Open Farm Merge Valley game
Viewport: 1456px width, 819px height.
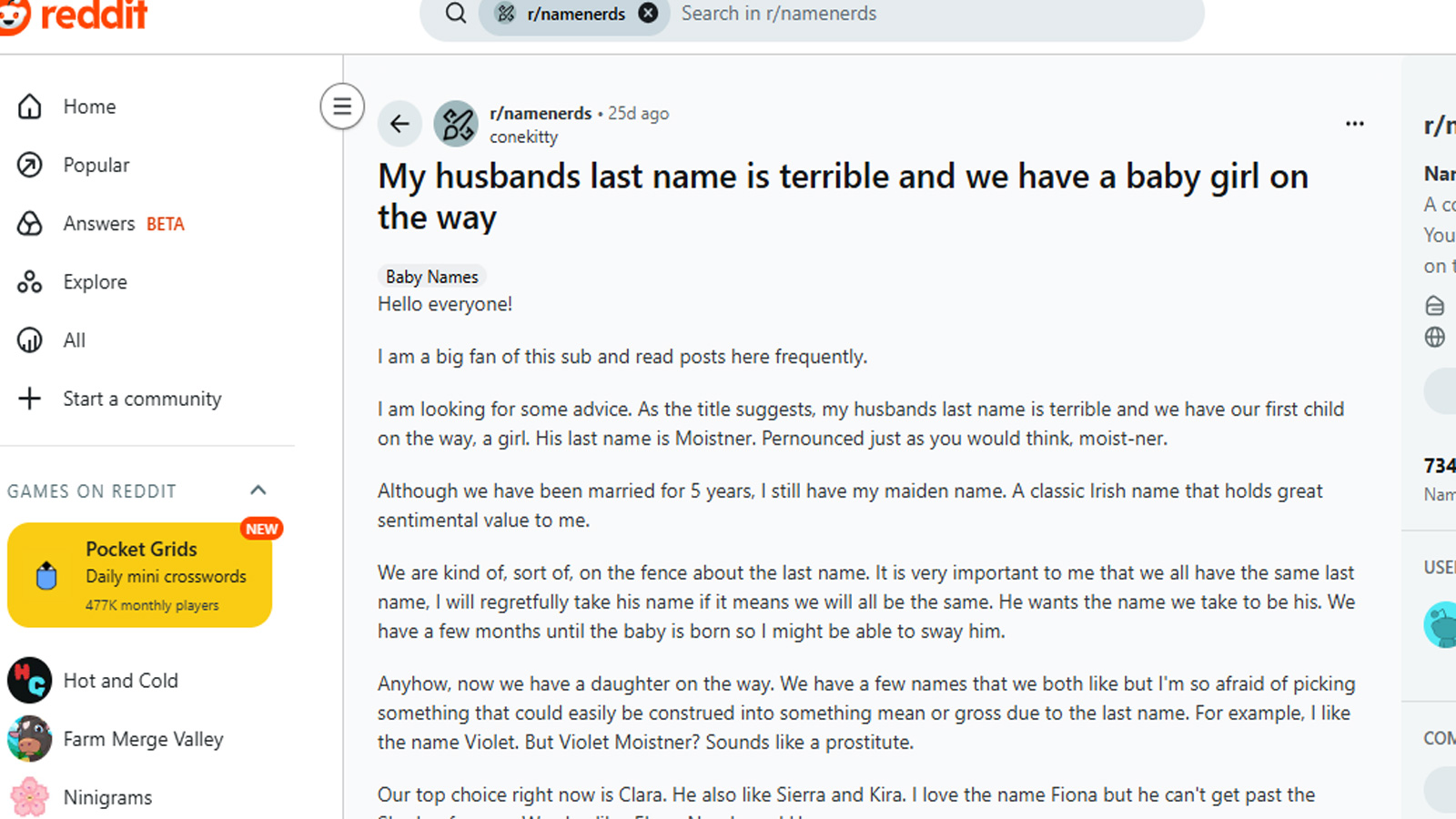coord(143,739)
